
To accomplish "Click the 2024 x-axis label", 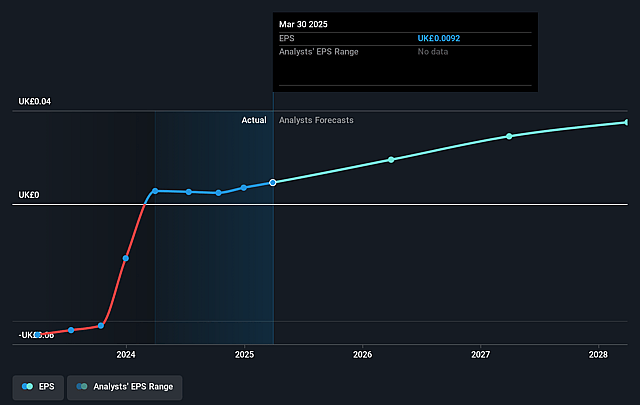I will point(126,354).
